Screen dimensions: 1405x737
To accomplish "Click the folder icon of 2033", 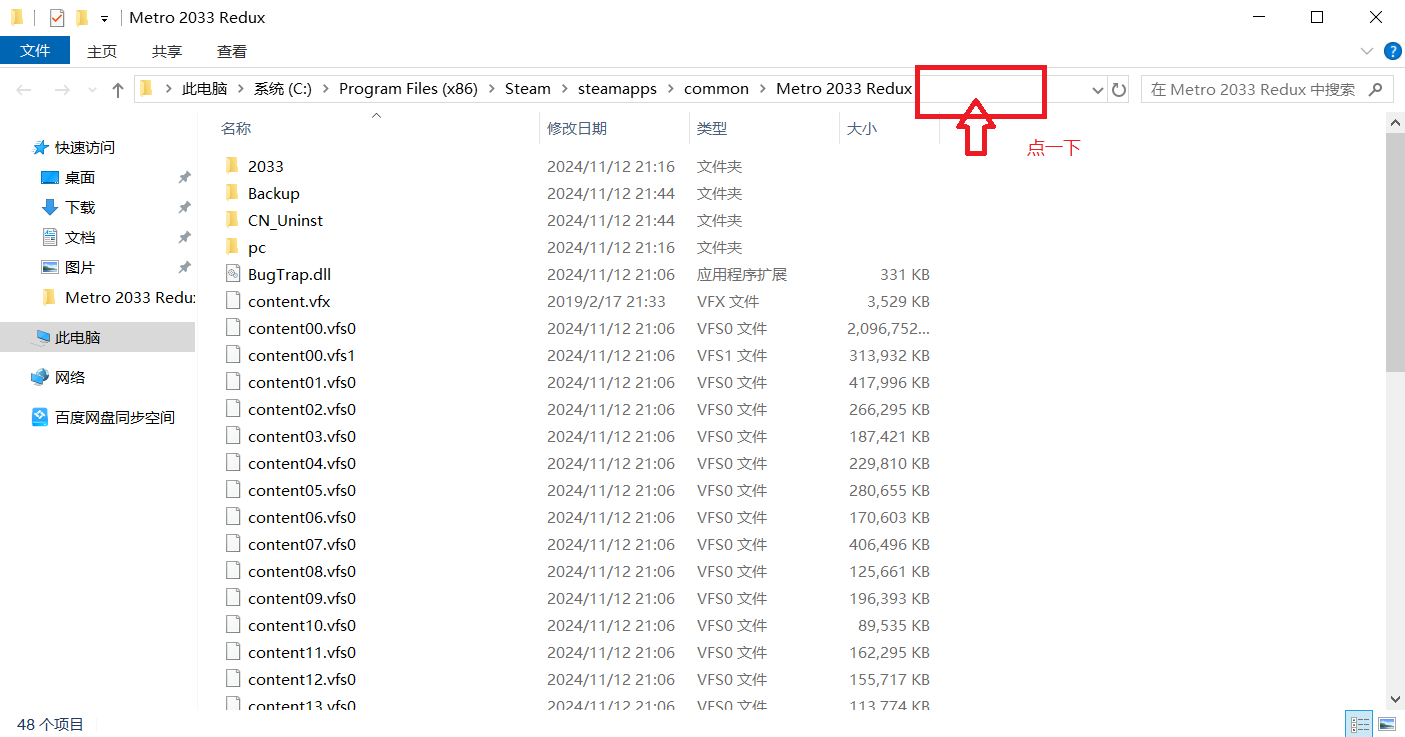I will tap(232, 165).
